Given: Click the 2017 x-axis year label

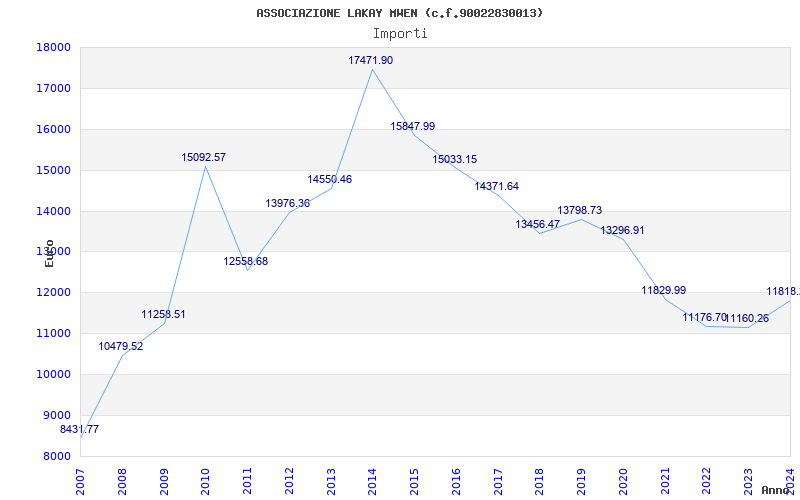Looking at the screenshot, I should pos(498,482).
